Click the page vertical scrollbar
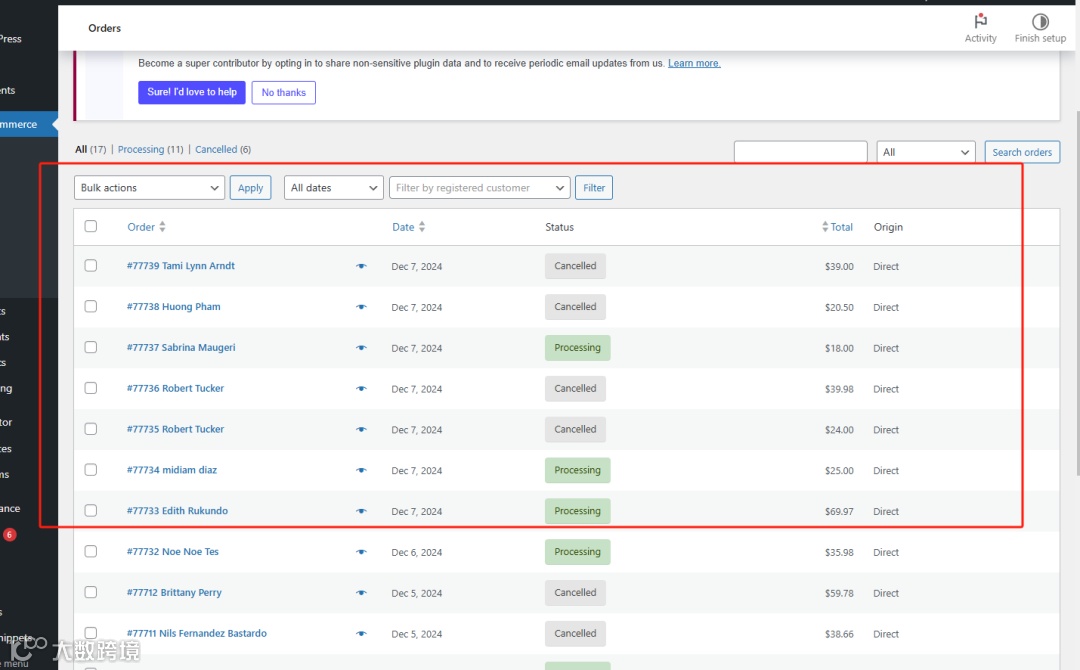This screenshot has width=1080, height=670. coord(1077,292)
